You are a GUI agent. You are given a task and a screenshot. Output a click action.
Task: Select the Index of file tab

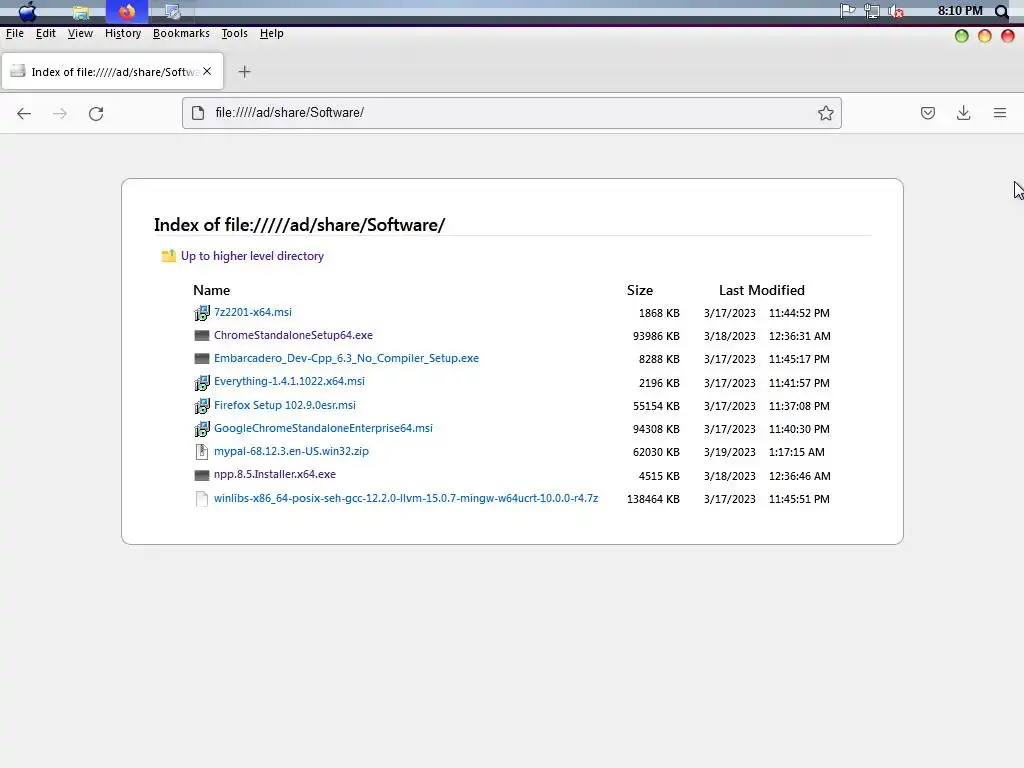tap(112, 71)
